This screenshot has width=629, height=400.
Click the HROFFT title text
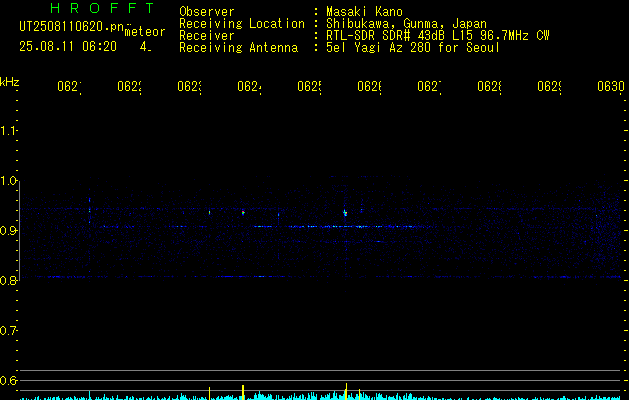[102, 8]
